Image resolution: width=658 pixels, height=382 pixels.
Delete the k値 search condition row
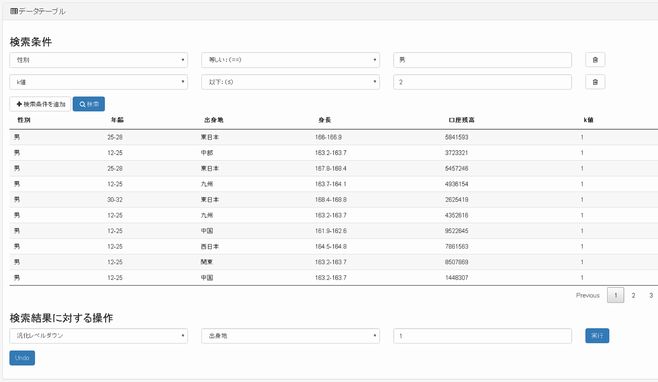(595, 82)
